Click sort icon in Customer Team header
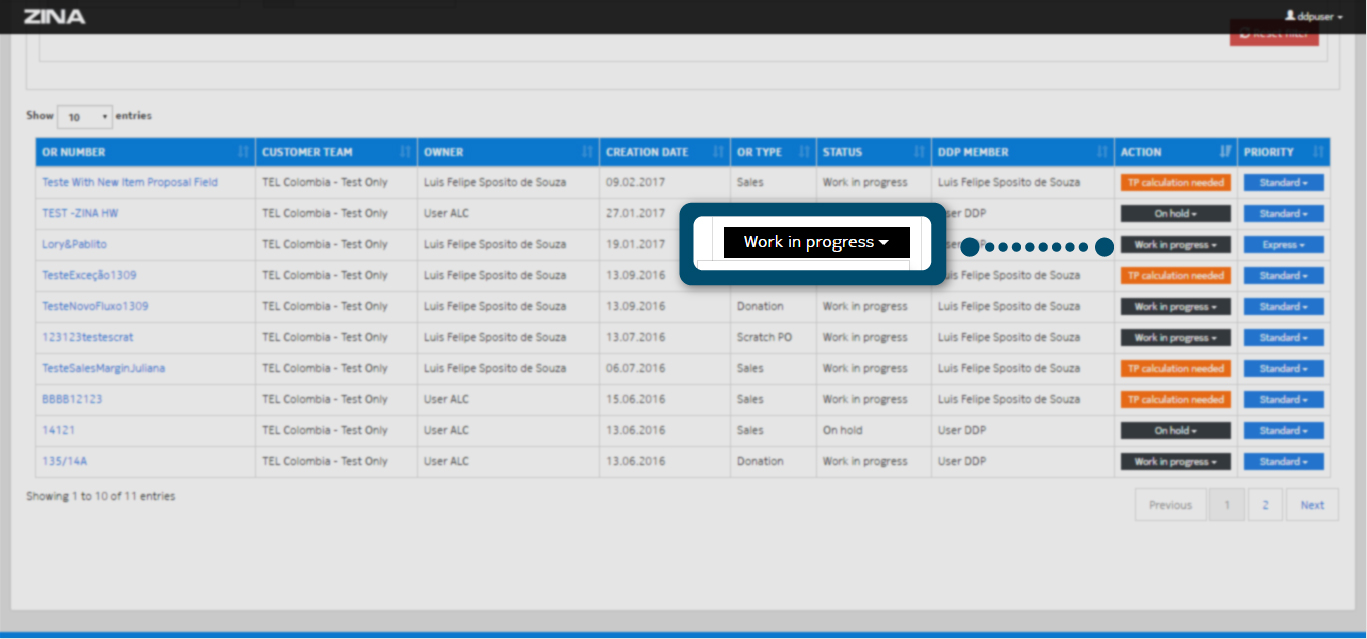The height and width of the screenshot is (639, 1367). click(x=405, y=152)
